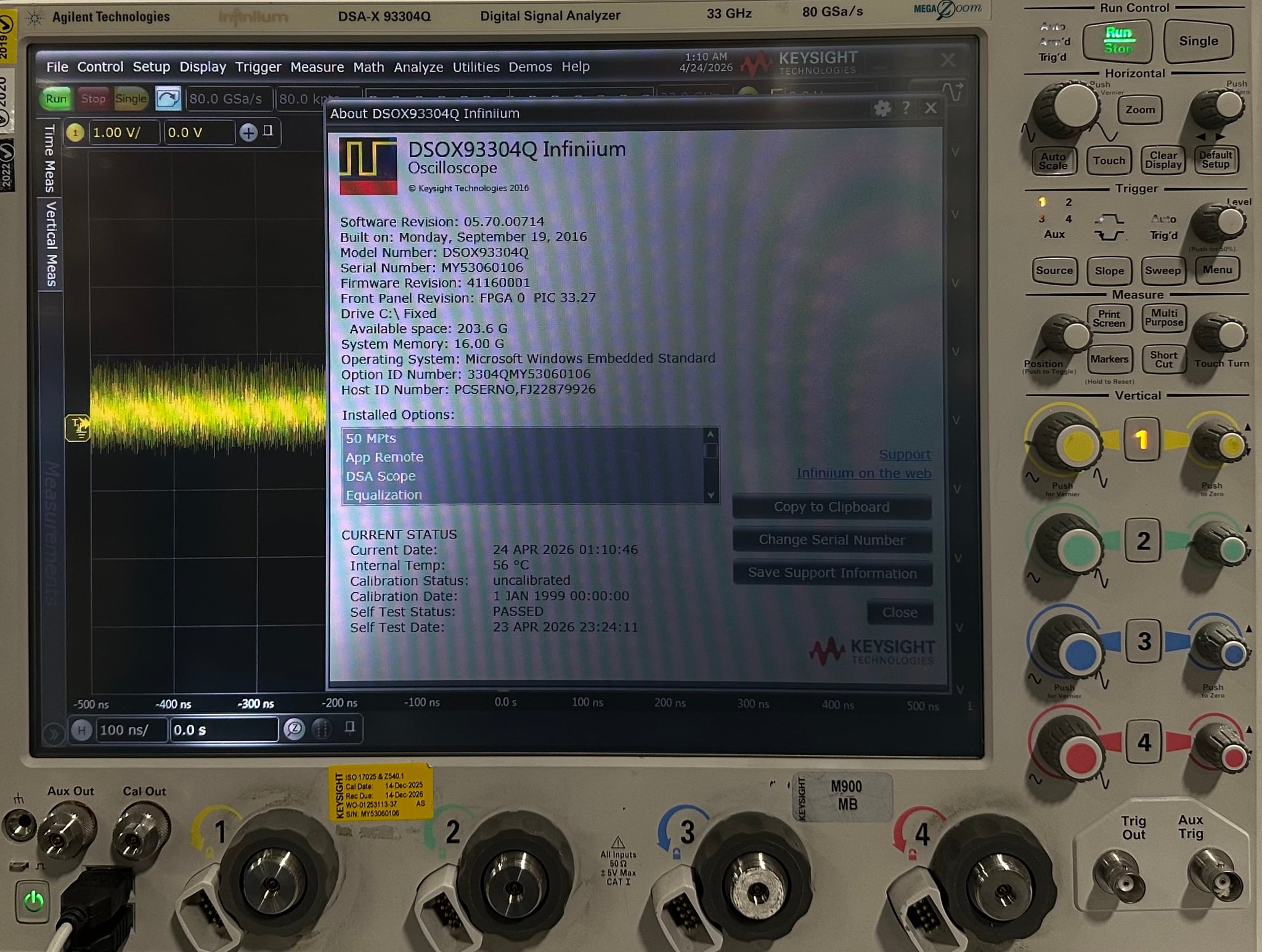The image size is (1262, 952).
Task: Select the 100 ns/ time scale field
Action: click(131, 730)
